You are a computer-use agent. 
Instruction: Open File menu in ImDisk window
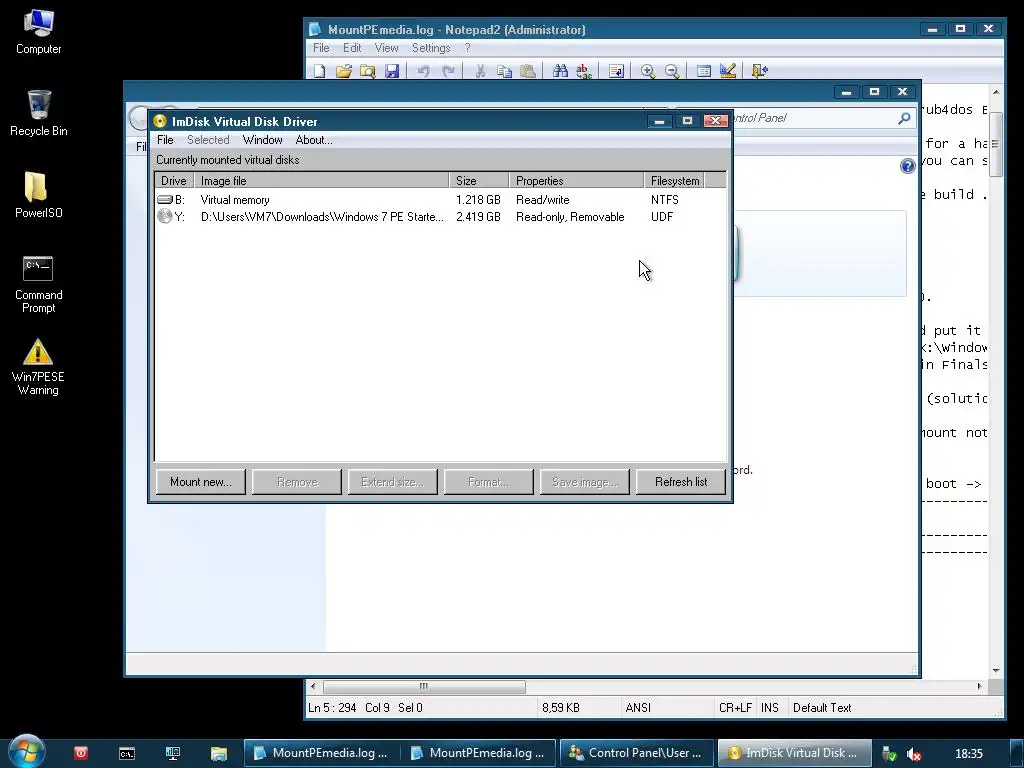(165, 140)
